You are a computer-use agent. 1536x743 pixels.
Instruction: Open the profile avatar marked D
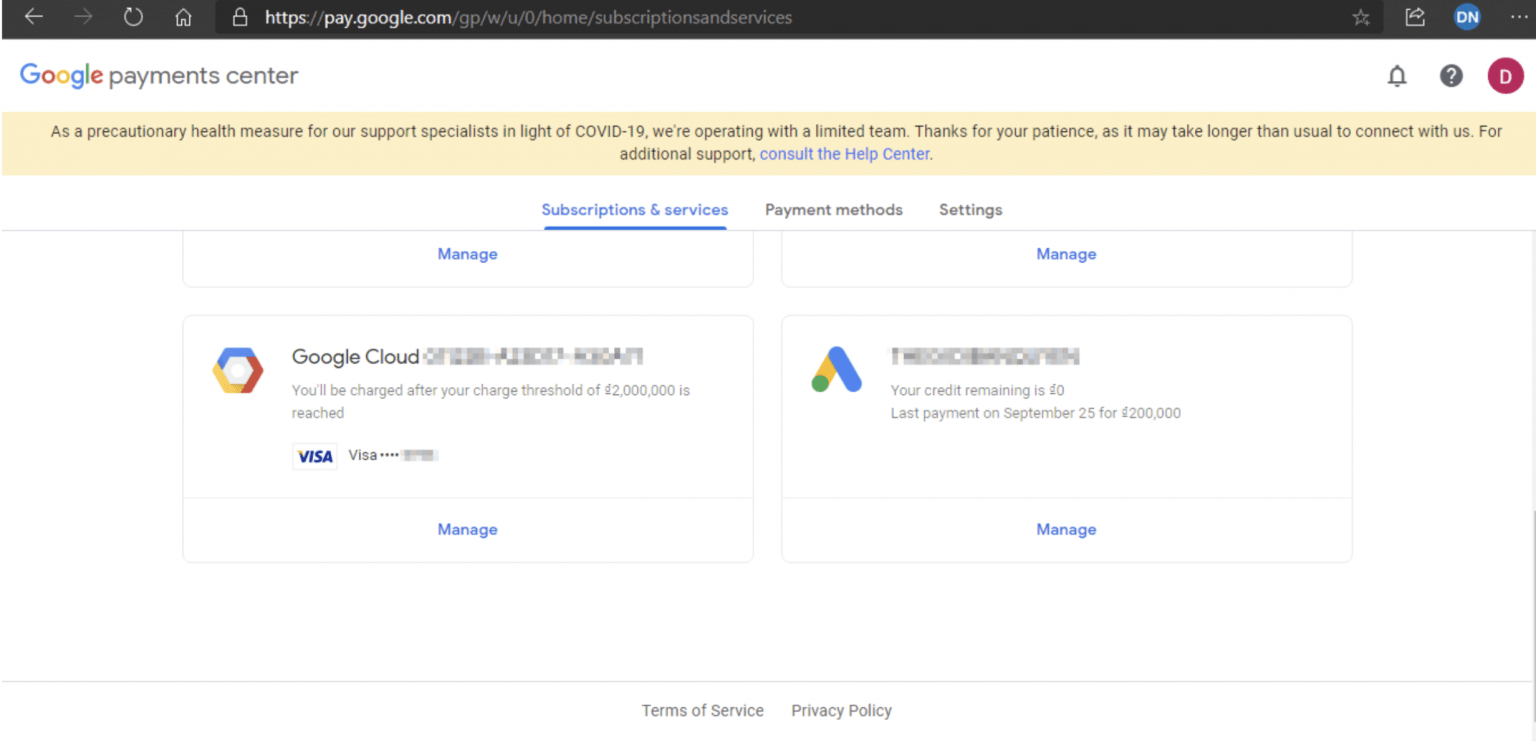1505,75
